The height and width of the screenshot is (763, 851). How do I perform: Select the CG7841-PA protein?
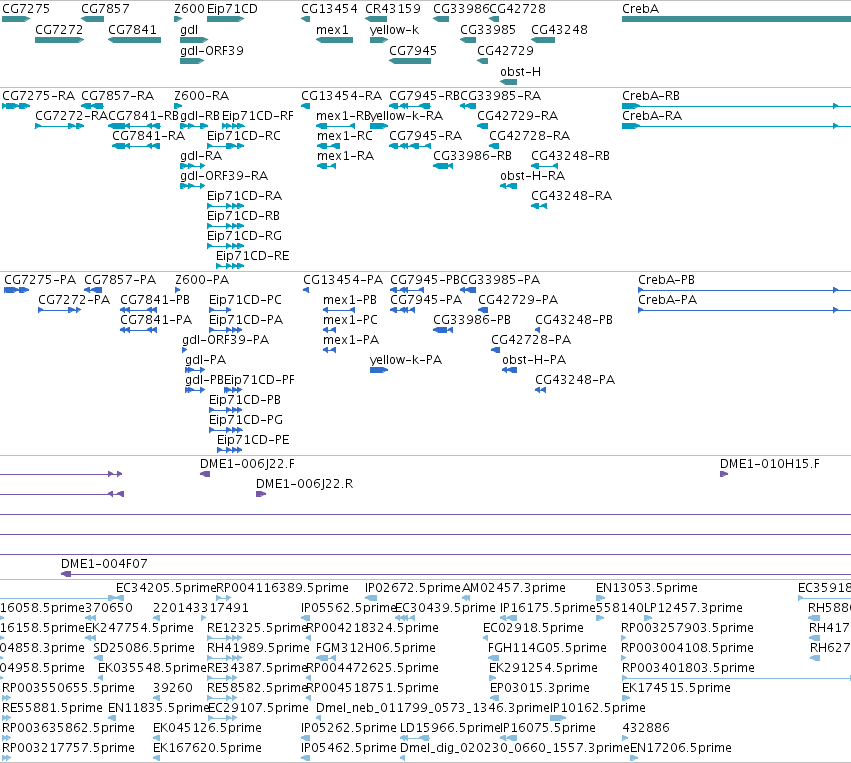coord(138,330)
